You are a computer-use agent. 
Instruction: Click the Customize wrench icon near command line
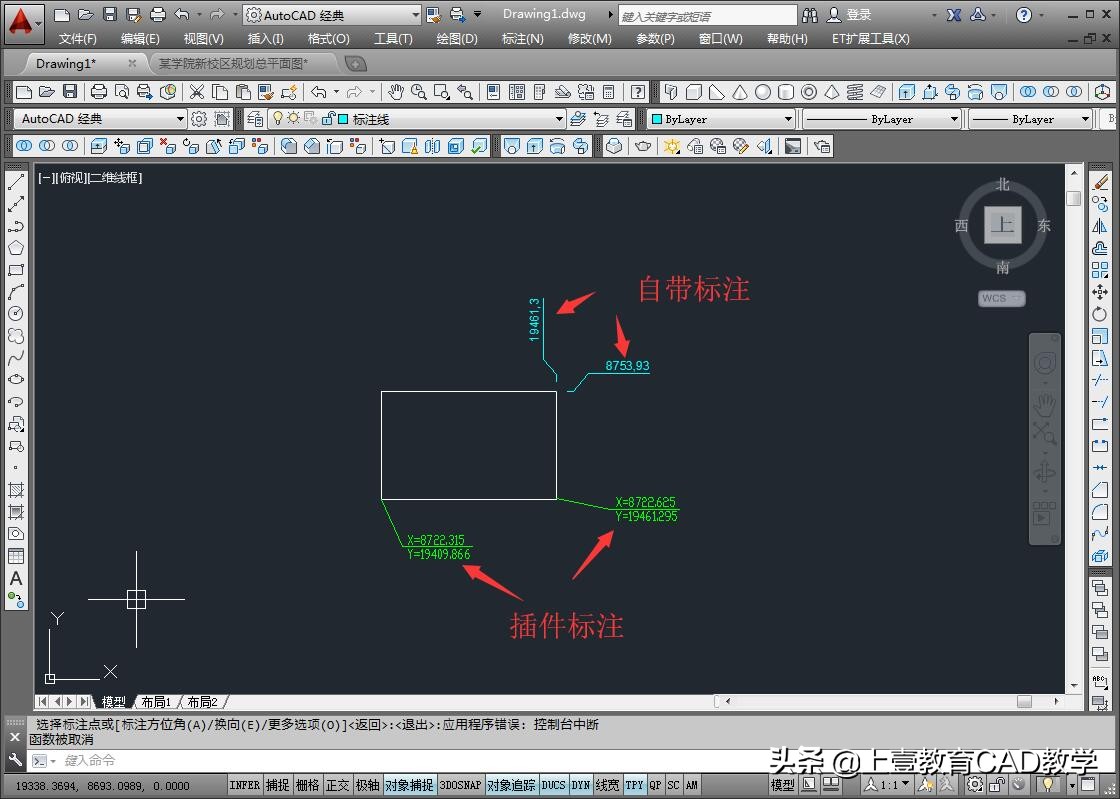point(15,760)
